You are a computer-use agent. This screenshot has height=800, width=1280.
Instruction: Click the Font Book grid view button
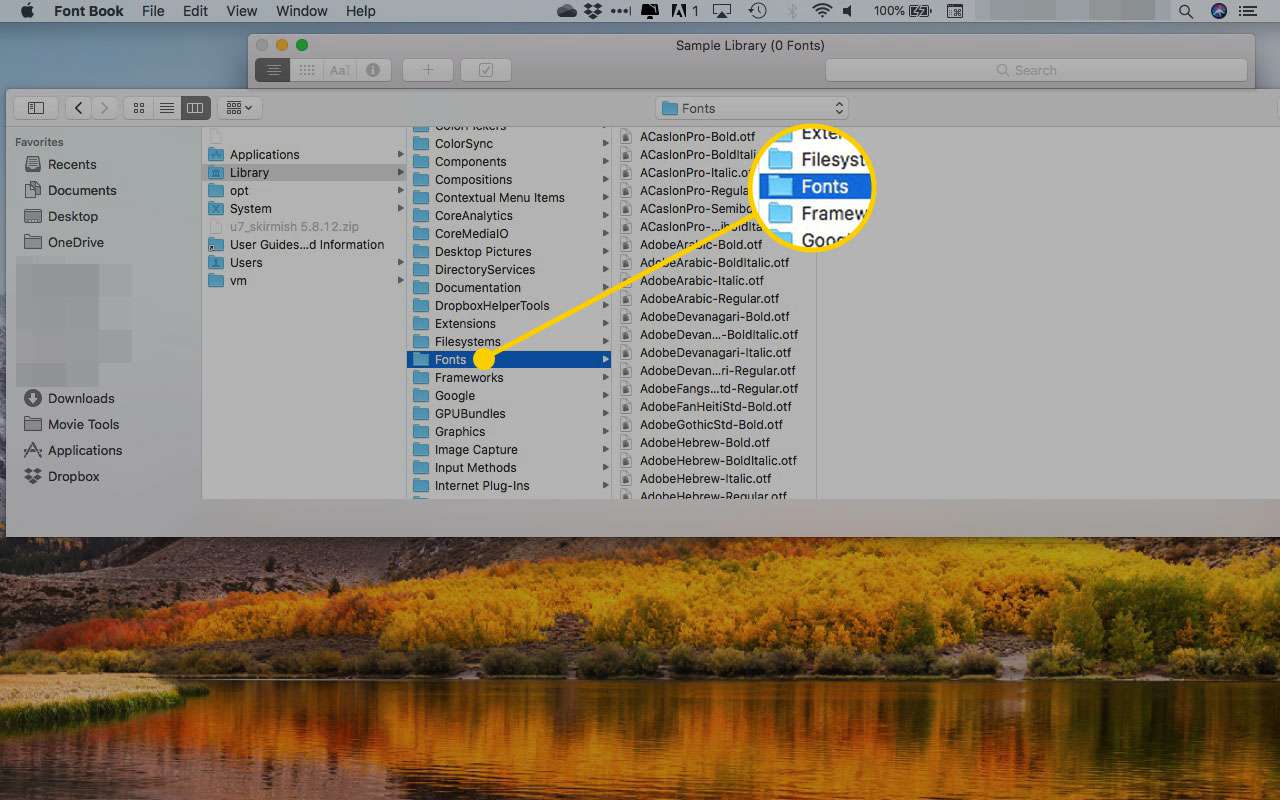point(307,70)
